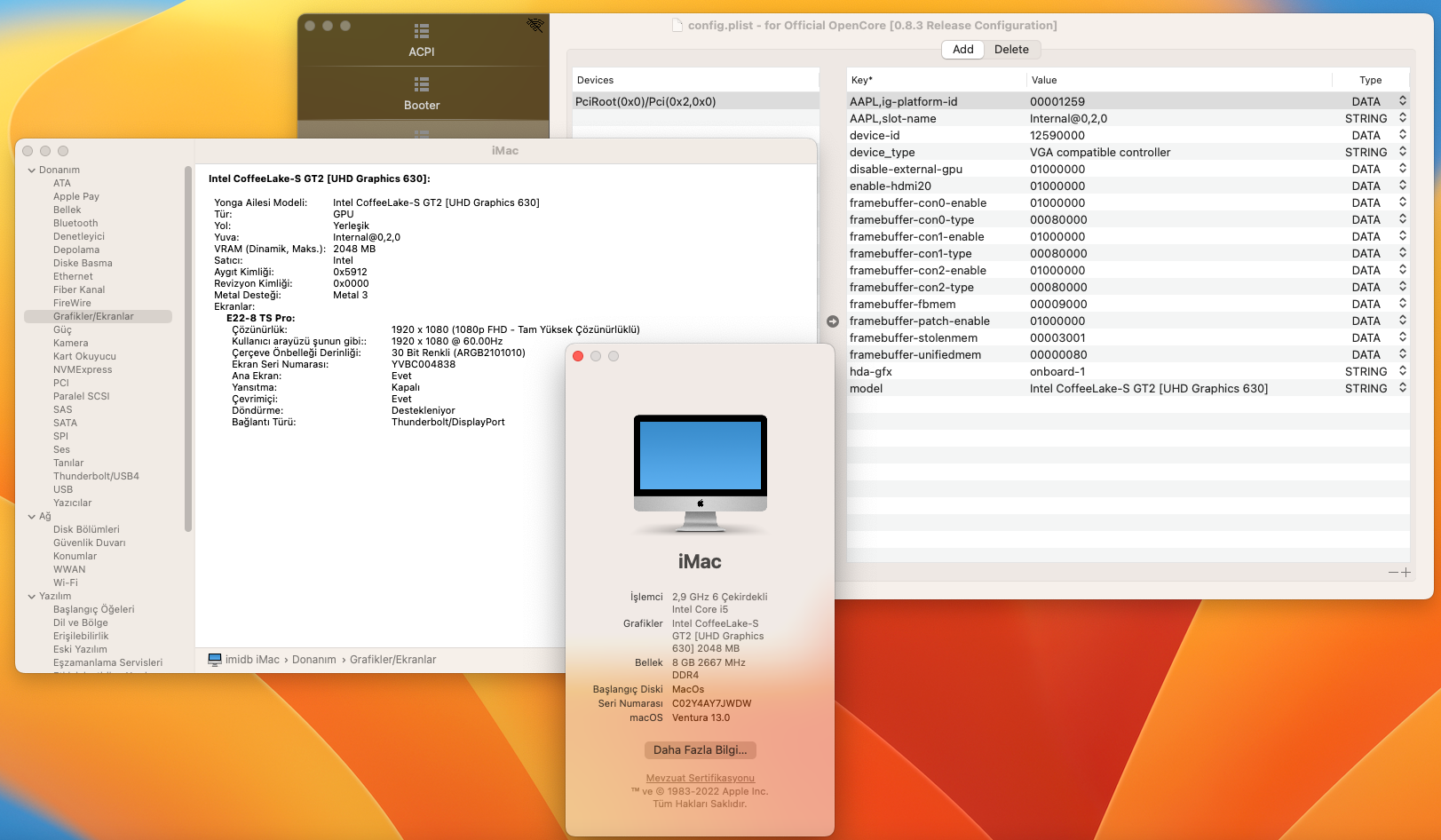Open type dropdown for AAPL,ig-platform-id row

click(1403, 101)
